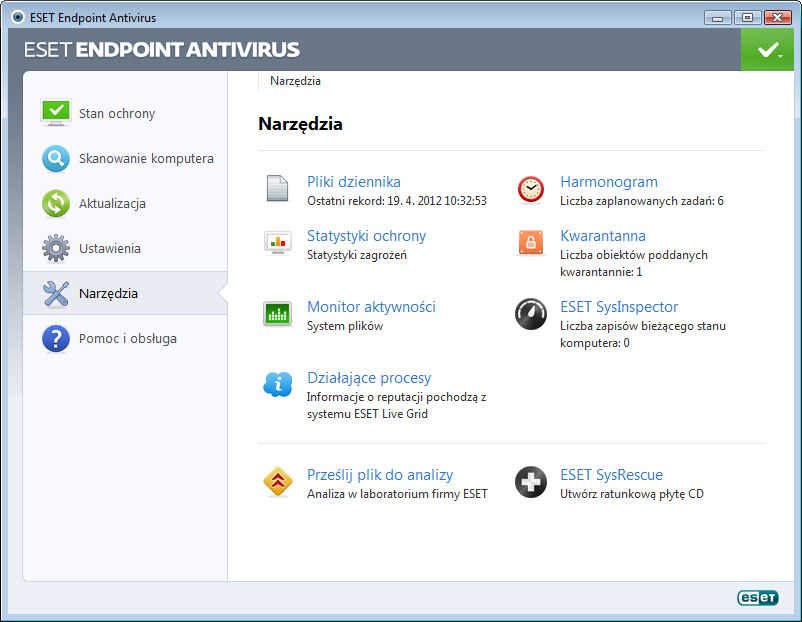Viewport: 802px width, 622px height.
Task: Open the Kwarantanna link
Action: [603, 236]
